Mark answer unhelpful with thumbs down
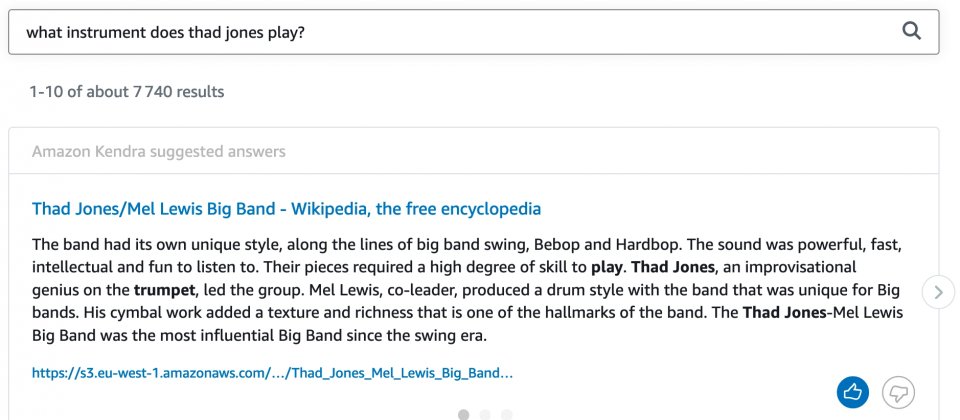Screen dimensions: 960x420 898,392
